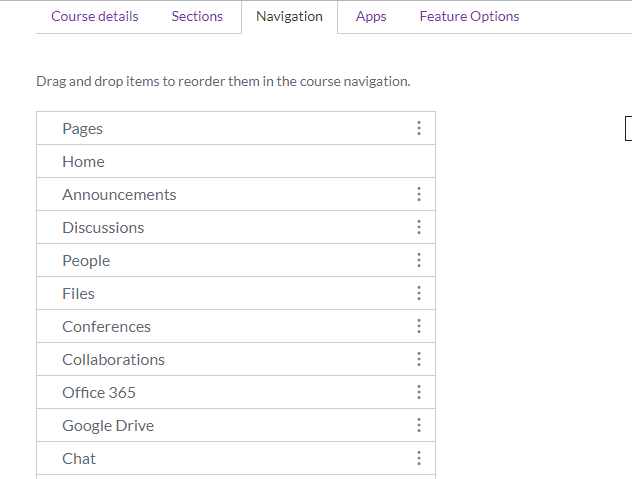Viewport: 632px width, 479px height.
Task: Open options menu for Files item
Action: click(x=418, y=293)
